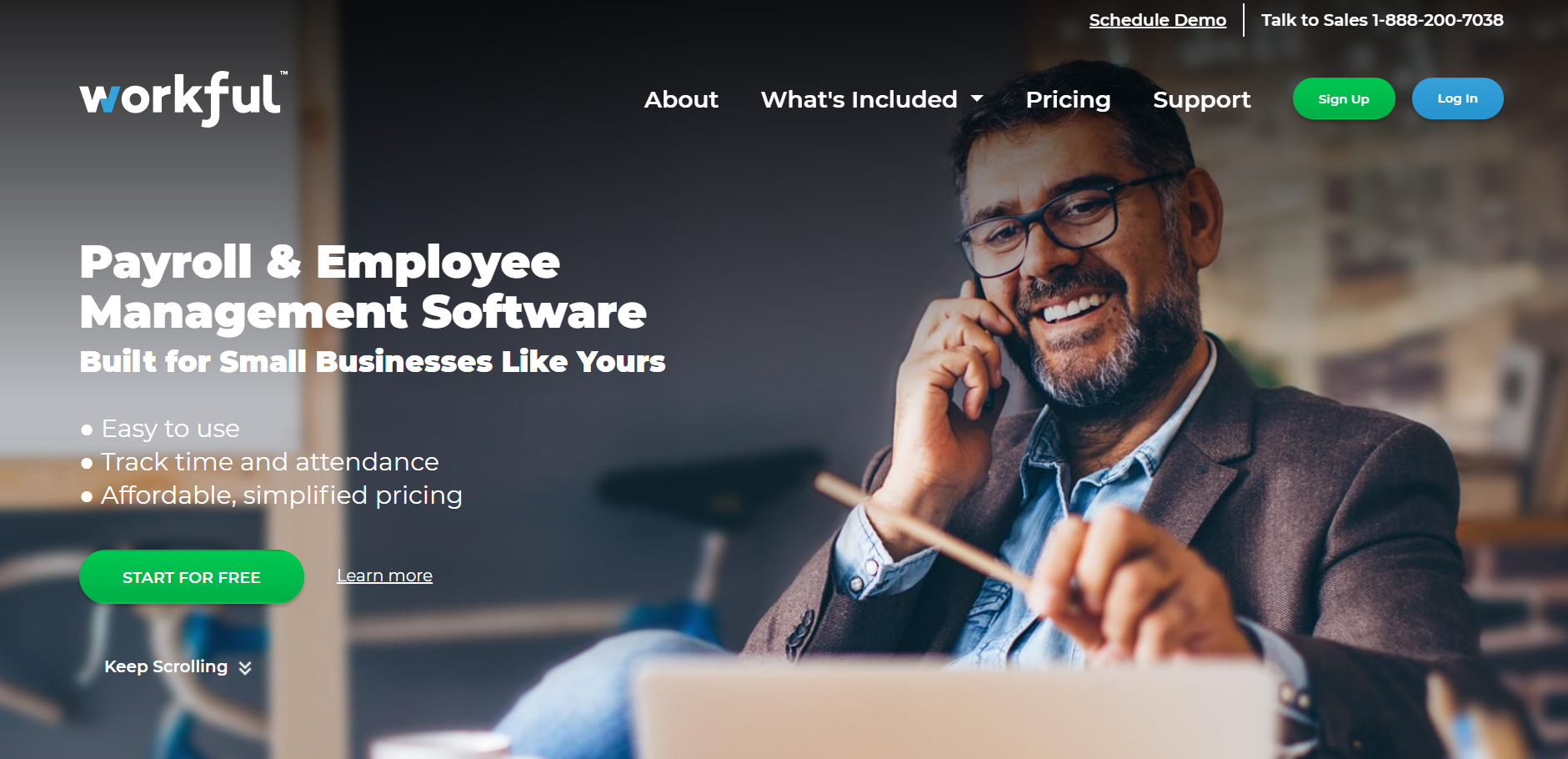Click the START FOR FREE button
Screen dimensions: 1568x759
[x=192, y=576]
